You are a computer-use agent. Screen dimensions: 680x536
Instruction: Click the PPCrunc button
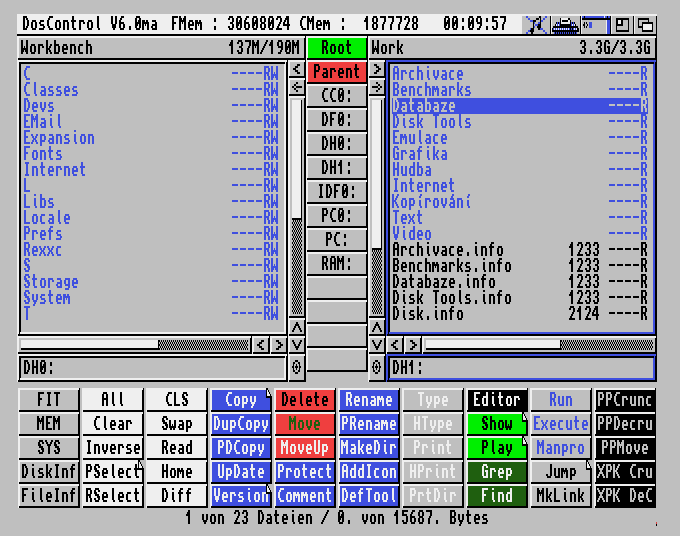(625, 400)
